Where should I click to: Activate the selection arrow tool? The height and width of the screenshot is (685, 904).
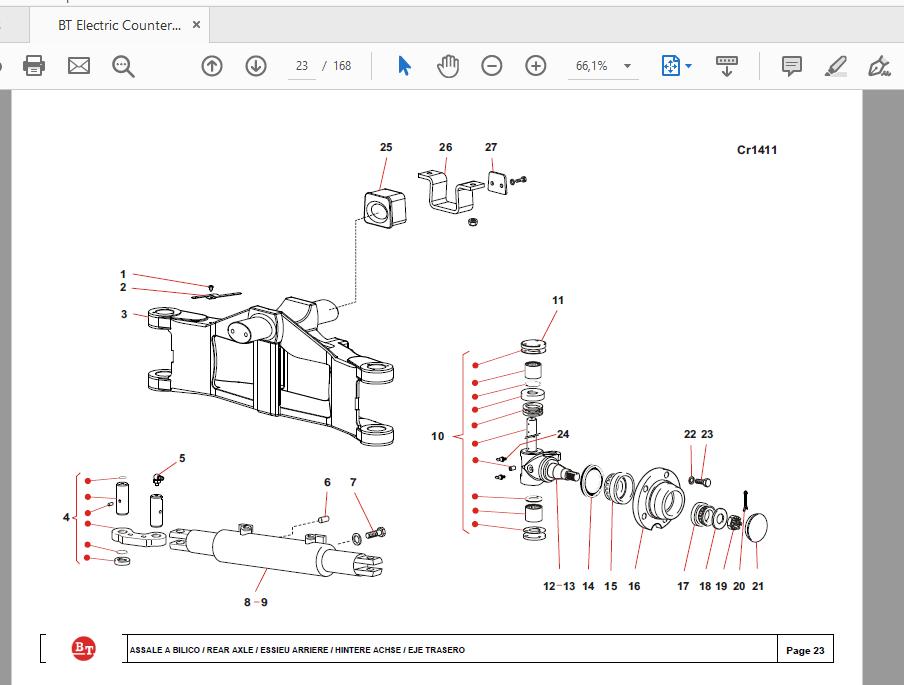(404, 66)
